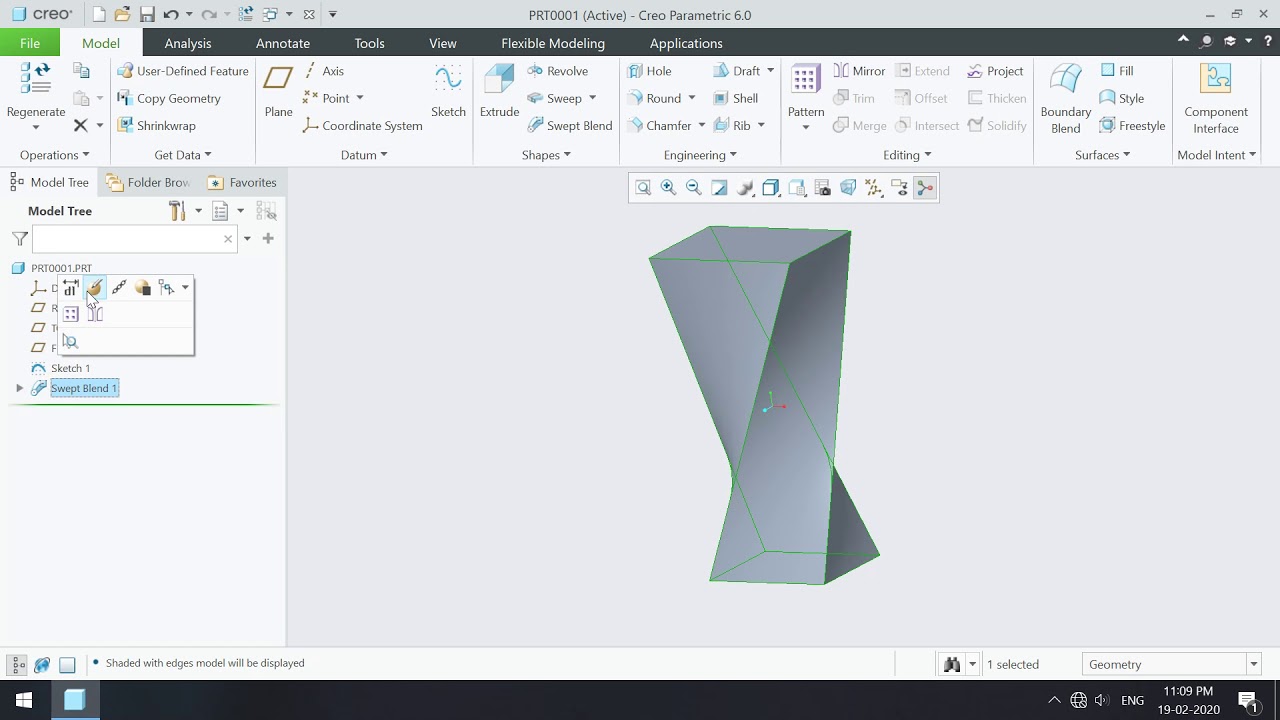Click the Model Tree search input field

tap(135, 239)
